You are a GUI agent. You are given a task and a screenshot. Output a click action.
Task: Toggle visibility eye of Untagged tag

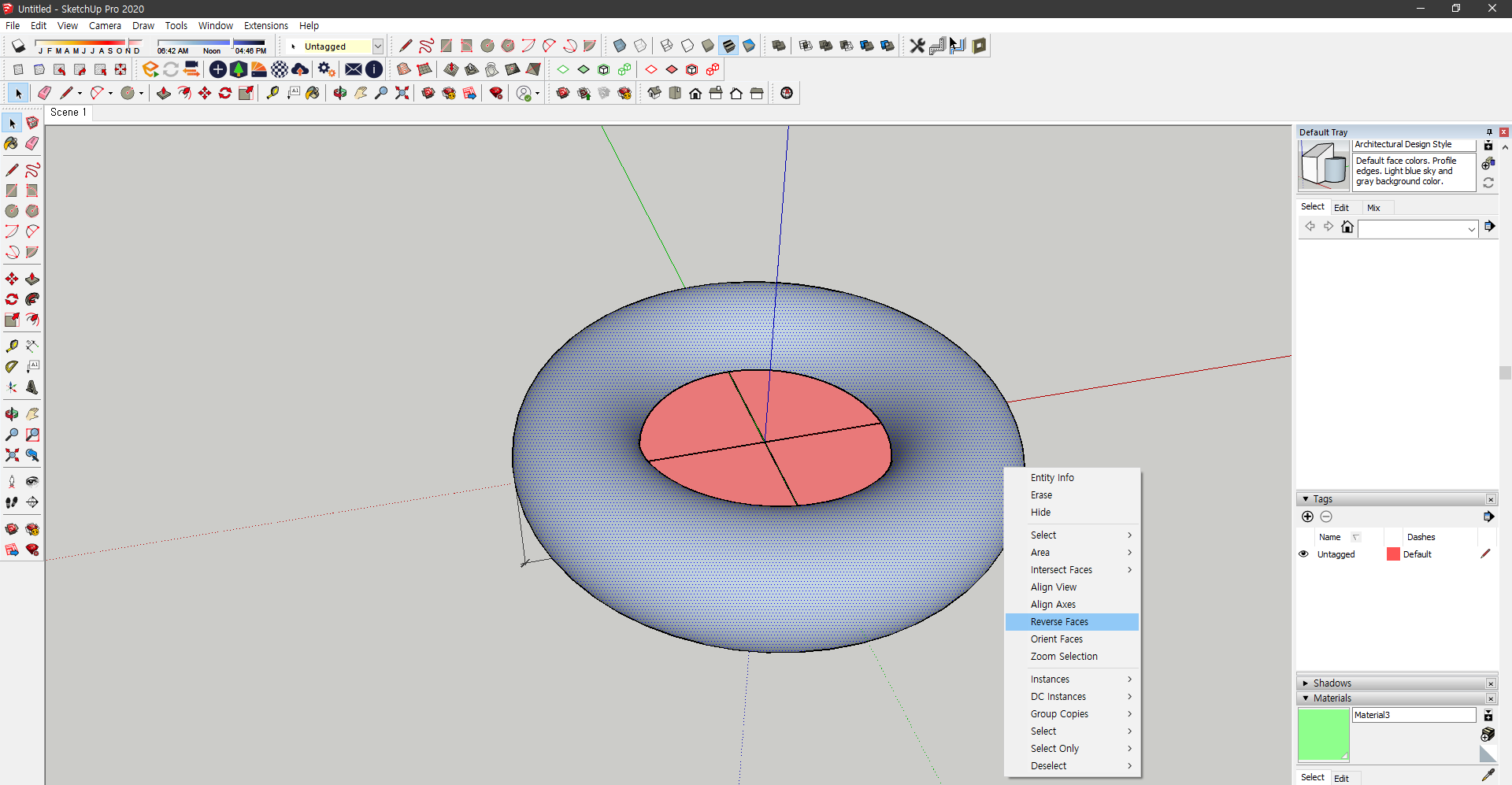[1303, 554]
